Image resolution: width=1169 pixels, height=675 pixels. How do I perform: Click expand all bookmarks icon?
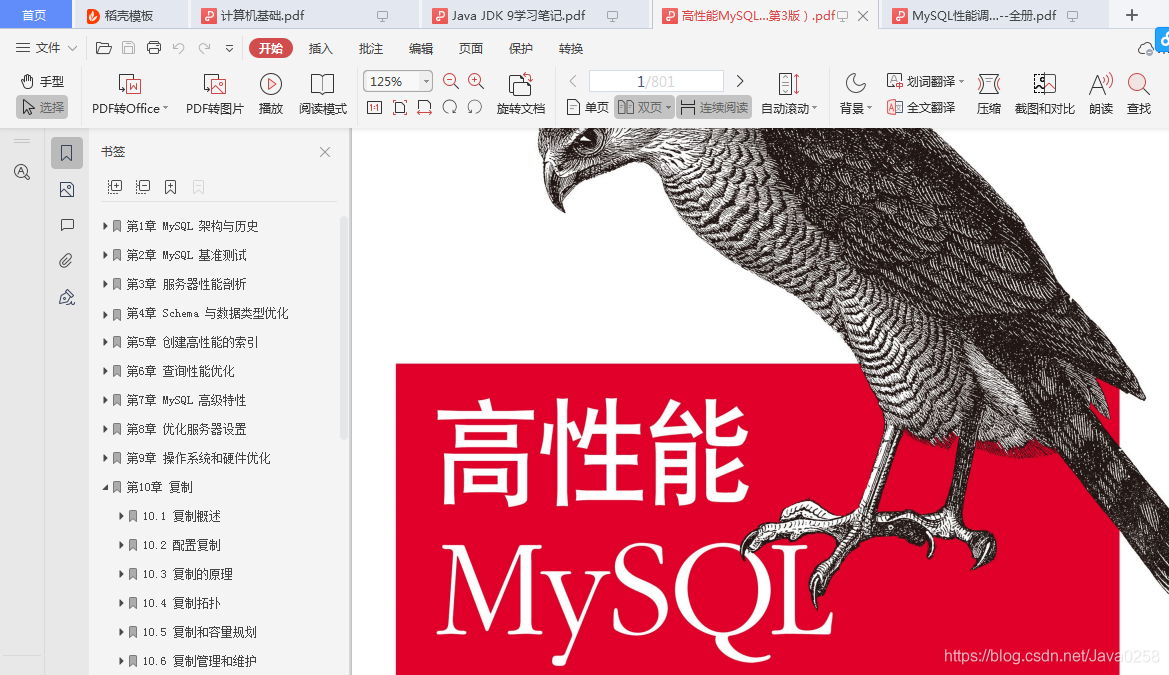pos(115,187)
